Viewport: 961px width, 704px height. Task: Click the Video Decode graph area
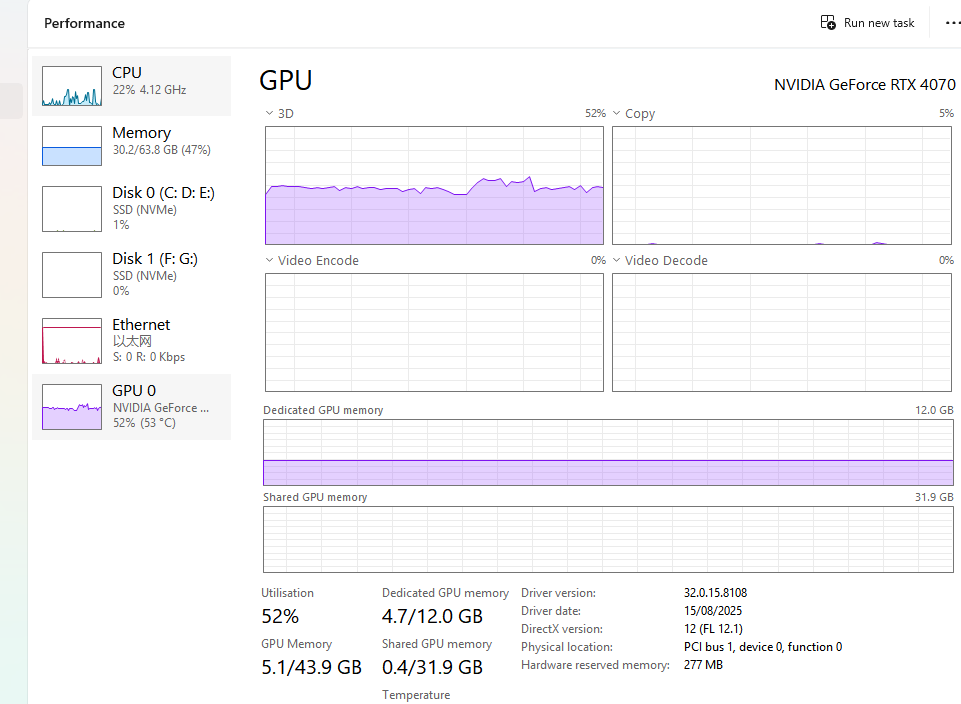coord(781,332)
